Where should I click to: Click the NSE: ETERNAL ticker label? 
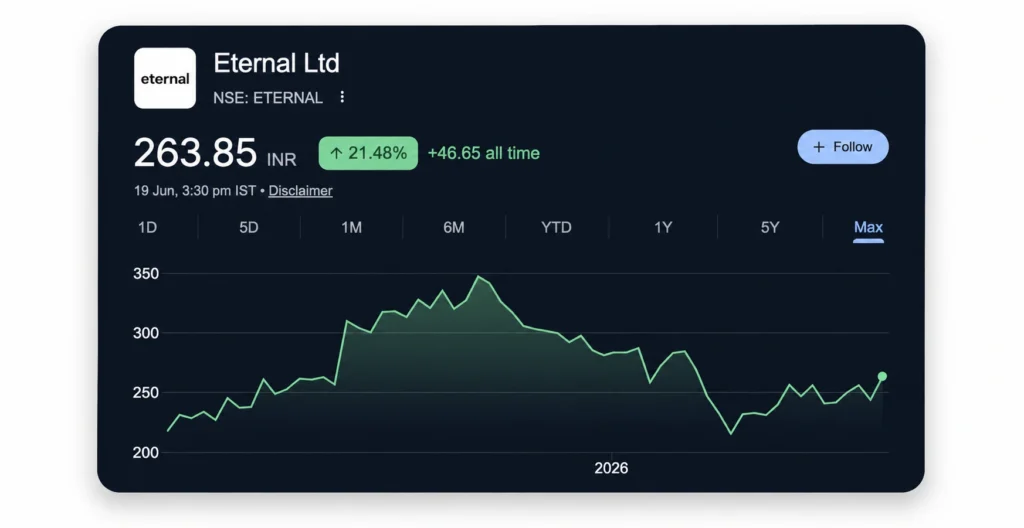point(268,98)
